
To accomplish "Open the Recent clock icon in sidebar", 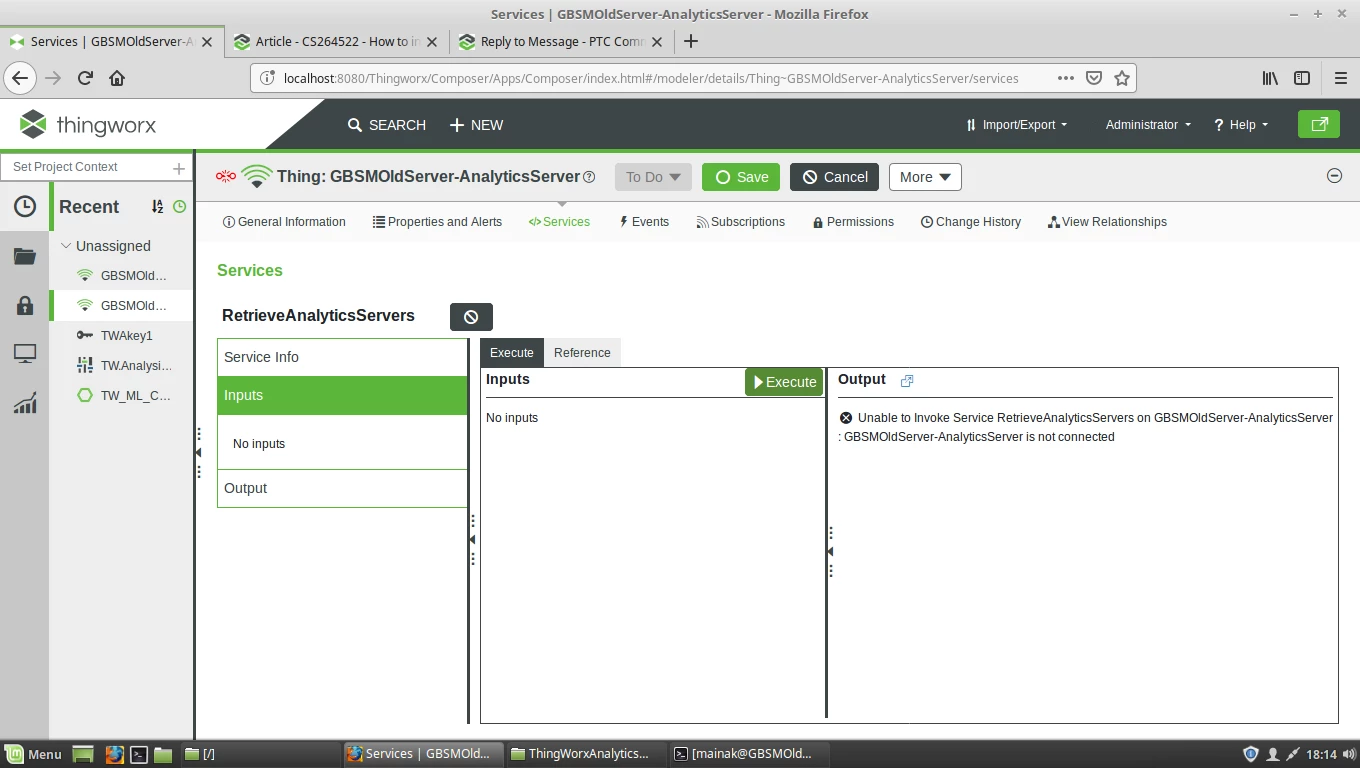I will 25,206.
